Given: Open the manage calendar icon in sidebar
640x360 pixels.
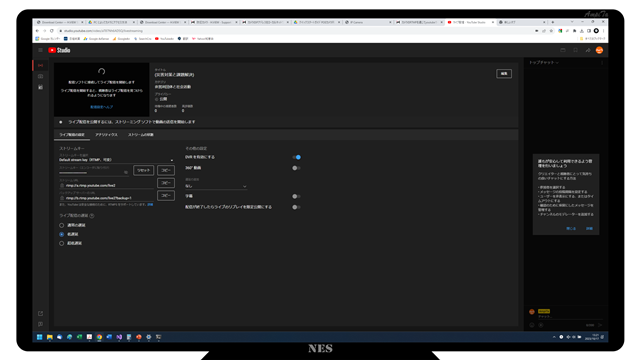Looking at the screenshot, I should pos(40,87).
